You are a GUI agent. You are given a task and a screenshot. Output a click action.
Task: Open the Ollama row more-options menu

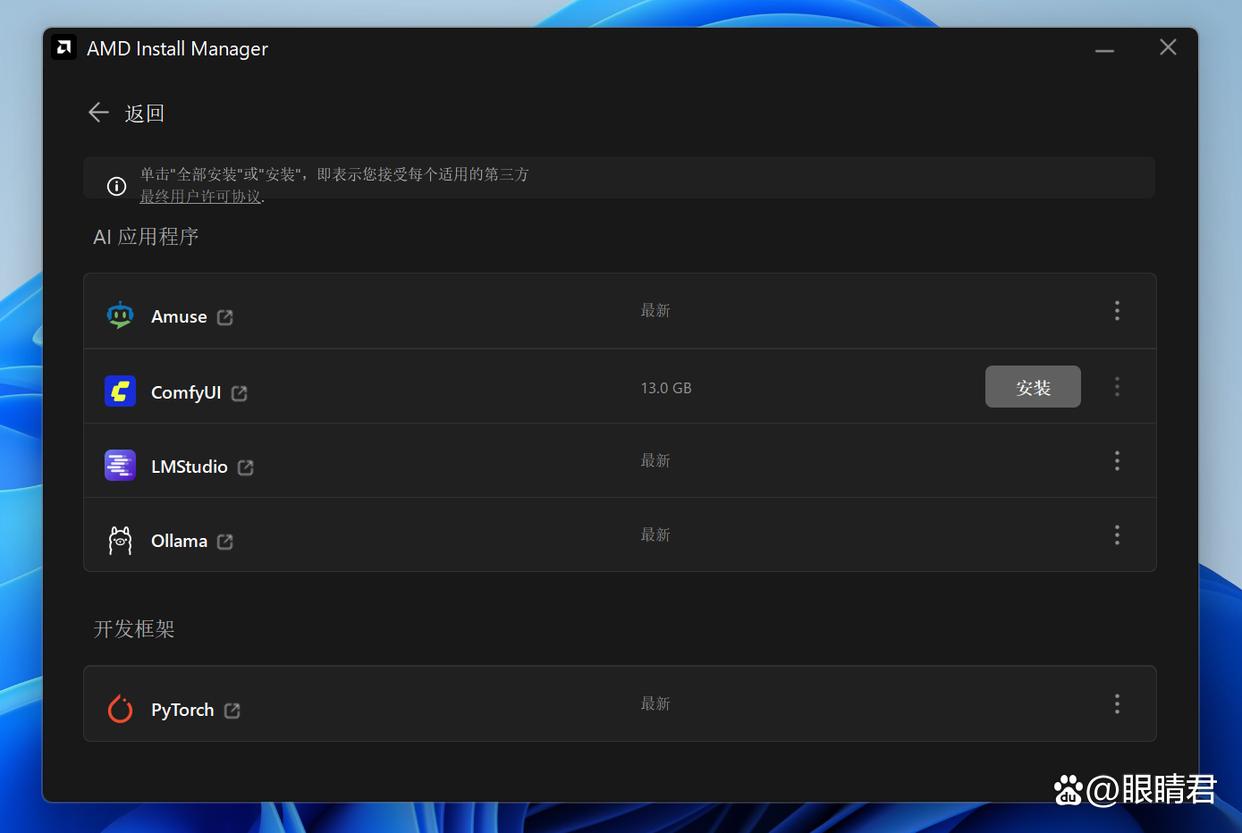click(1117, 534)
